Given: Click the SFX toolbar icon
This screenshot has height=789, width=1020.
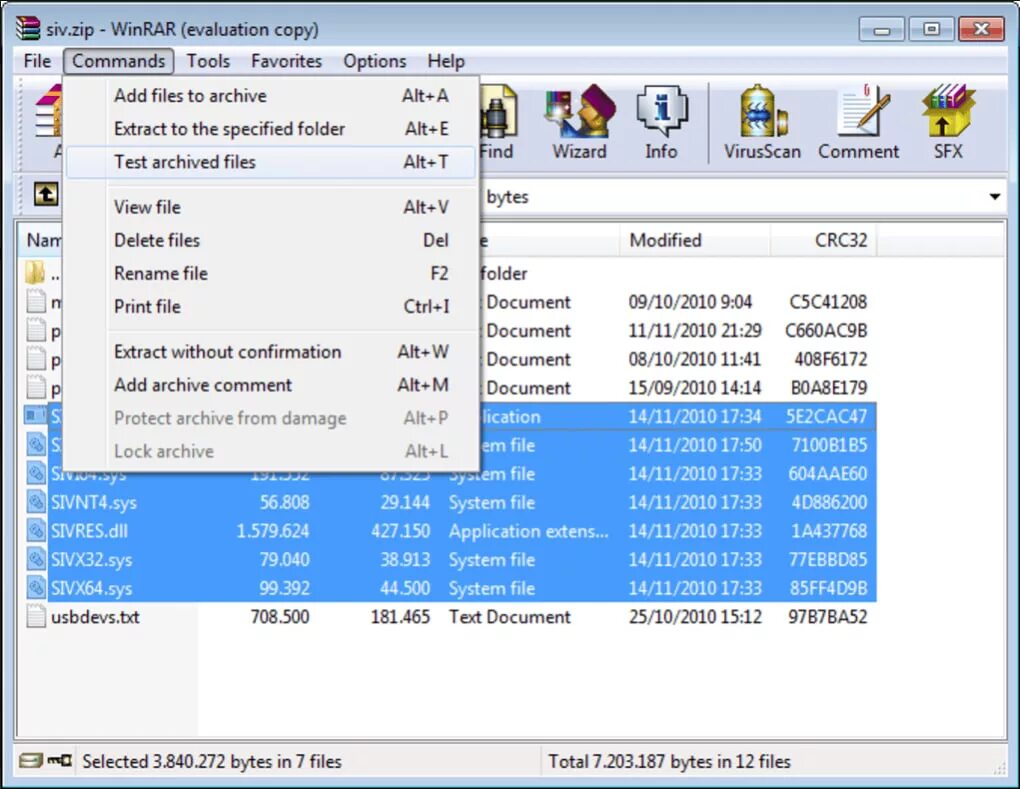Looking at the screenshot, I should tap(948, 122).
